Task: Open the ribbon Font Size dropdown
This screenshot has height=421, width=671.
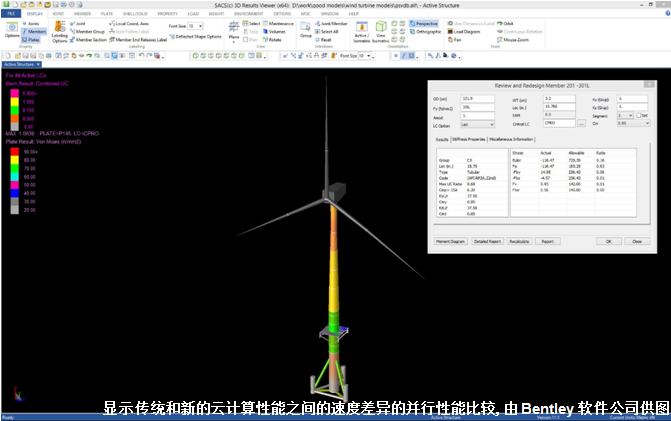Action: tap(200, 26)
